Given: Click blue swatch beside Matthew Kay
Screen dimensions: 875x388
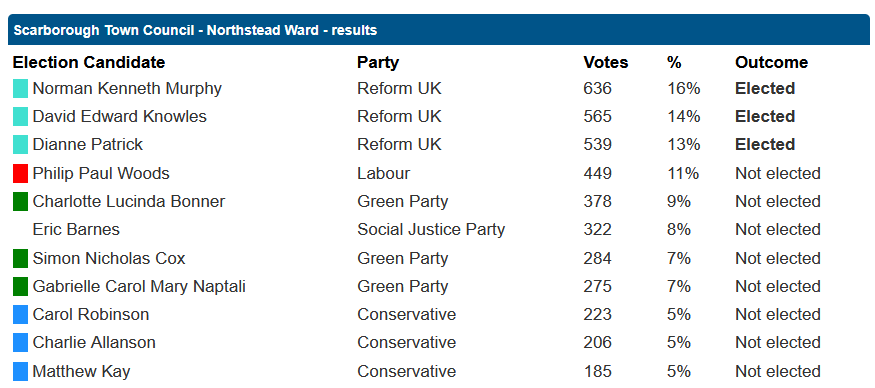Looking at the screenshot, I should 20,371.
